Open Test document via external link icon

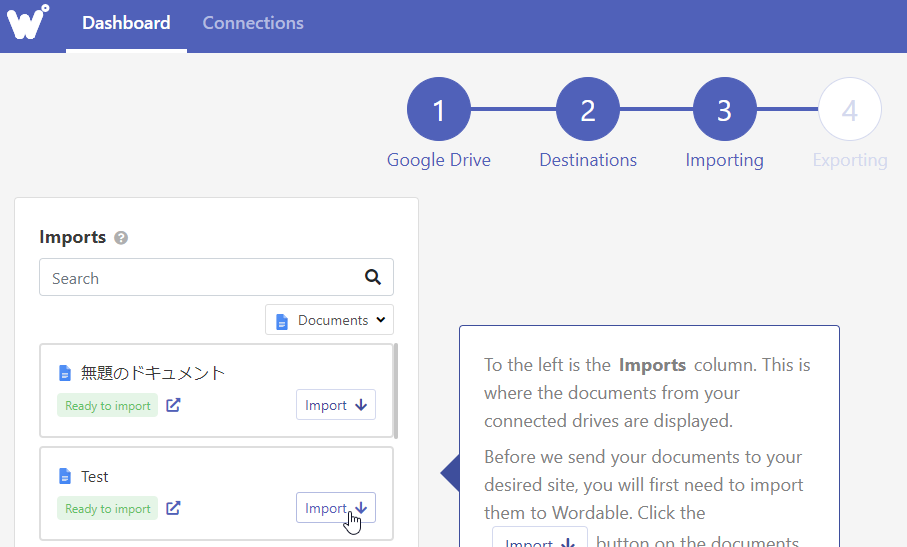coord(173,508)
